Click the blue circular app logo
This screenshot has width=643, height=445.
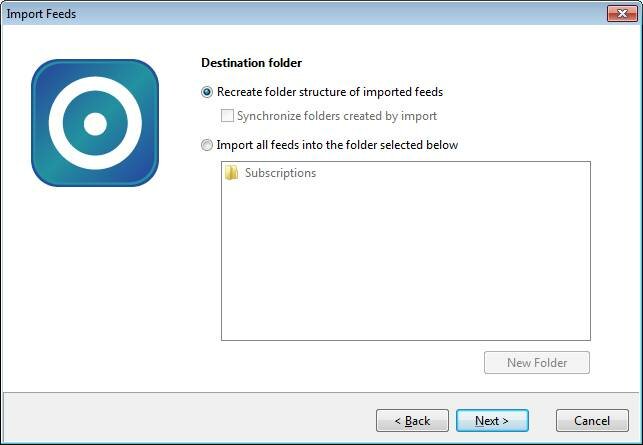(95, 123)
